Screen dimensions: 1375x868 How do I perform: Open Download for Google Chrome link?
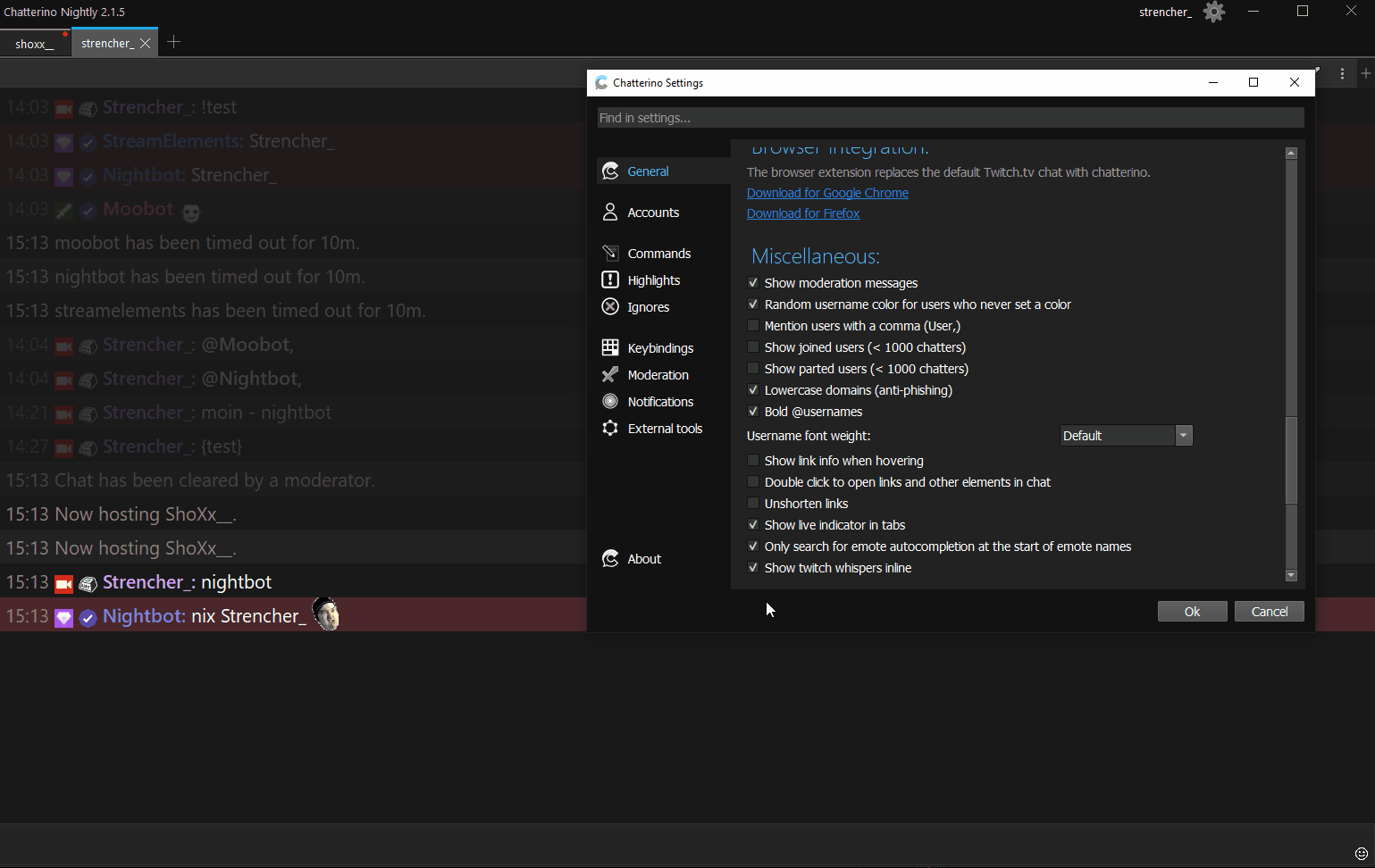827,192
